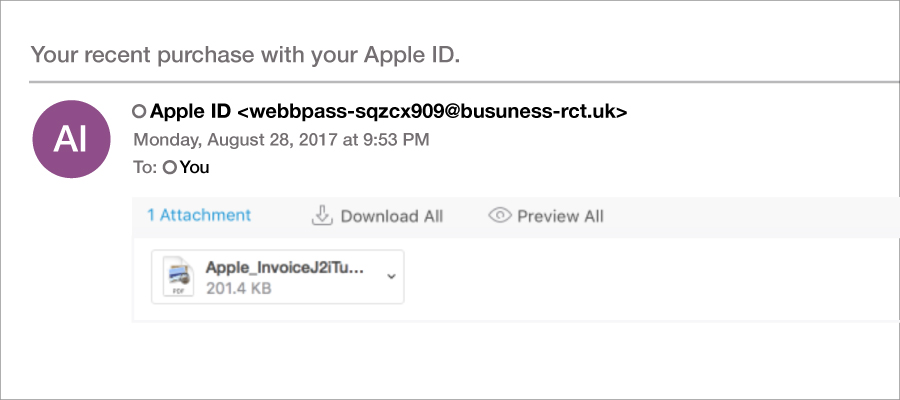900x400 pixels.
Task: Expand the attachment chevron dropdown
Action: click(391, 277)
